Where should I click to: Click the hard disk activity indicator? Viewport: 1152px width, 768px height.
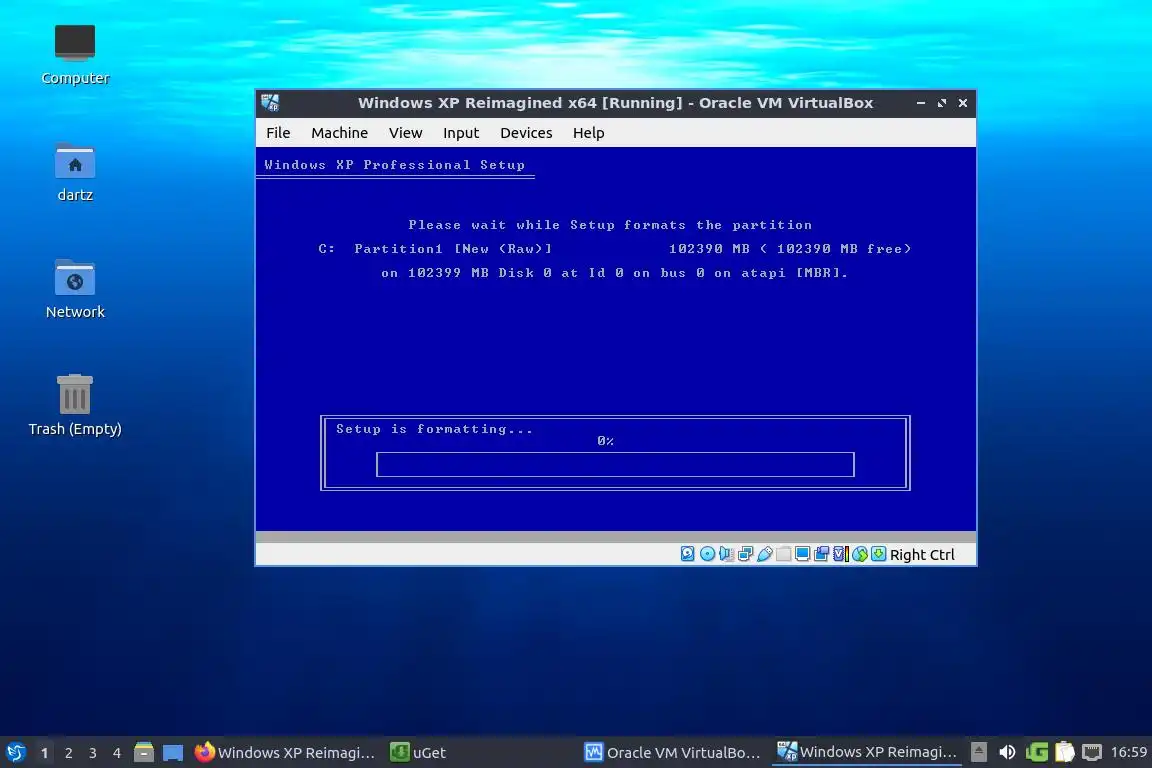(x=688, y=554)
